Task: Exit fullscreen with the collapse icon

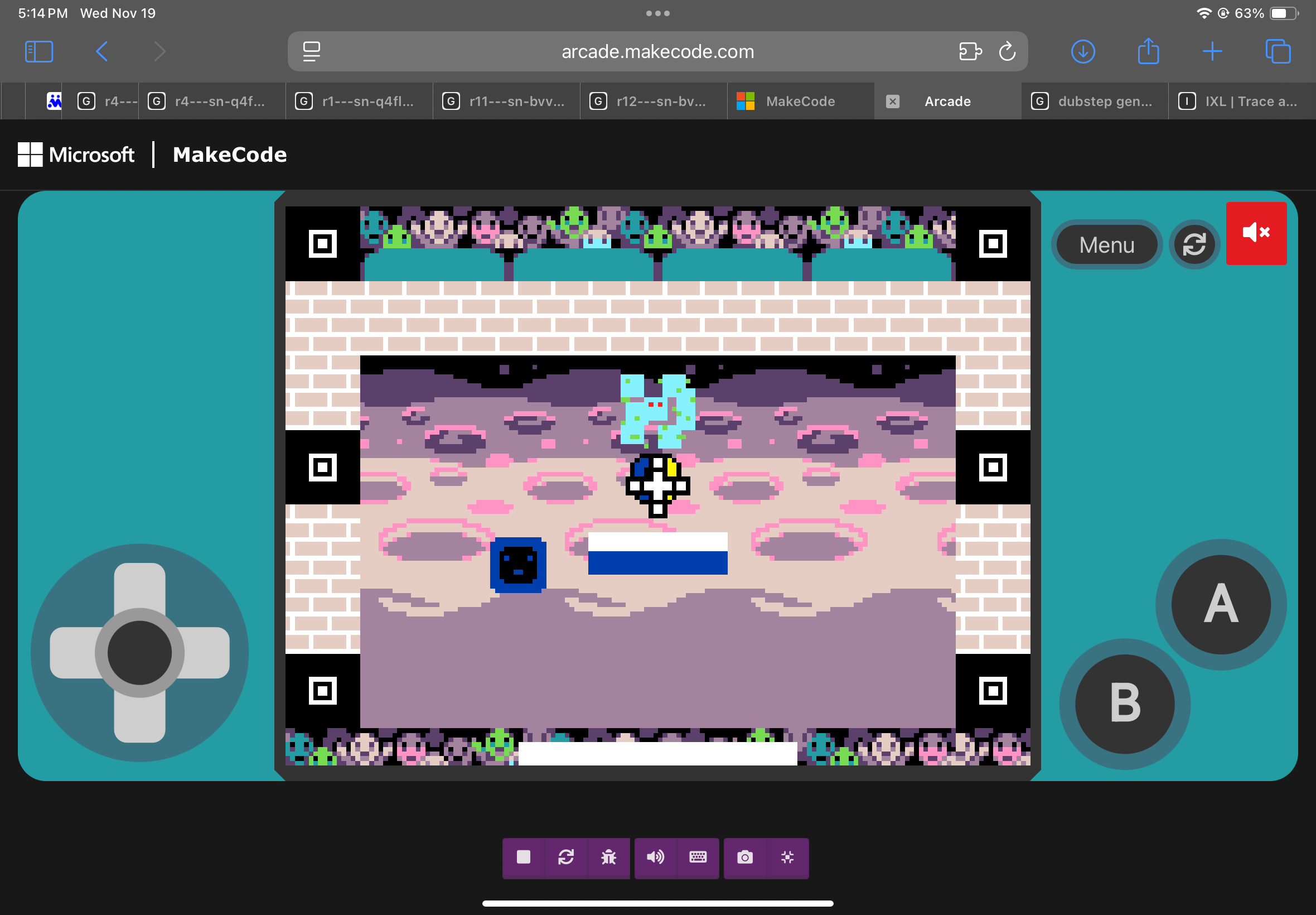Action: pyautogui.click(x=787, y=857)
